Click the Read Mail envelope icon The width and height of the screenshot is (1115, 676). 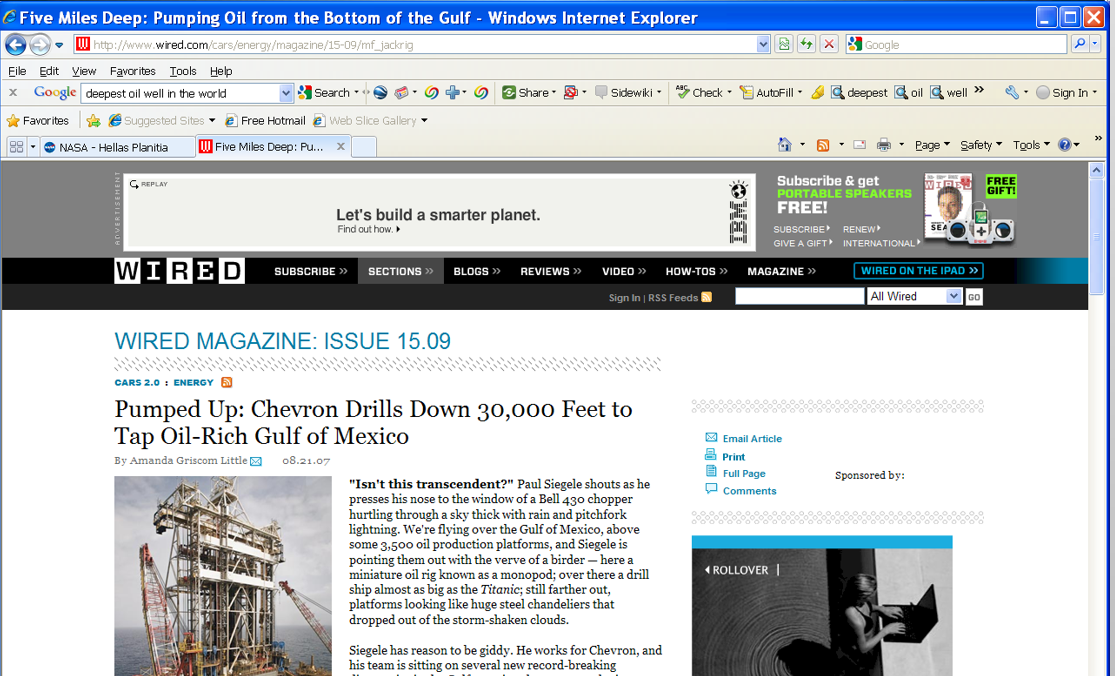pos(860,145)
